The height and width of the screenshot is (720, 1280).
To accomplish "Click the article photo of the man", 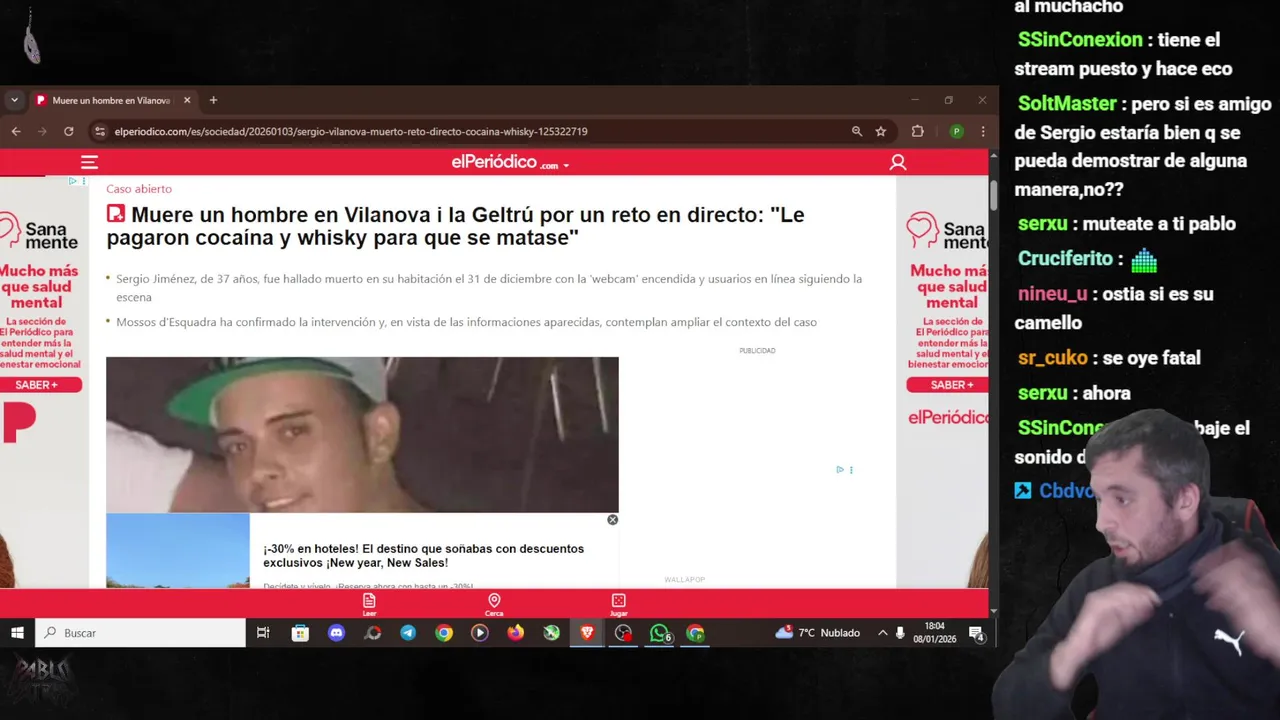I will [x=362, y=434].
